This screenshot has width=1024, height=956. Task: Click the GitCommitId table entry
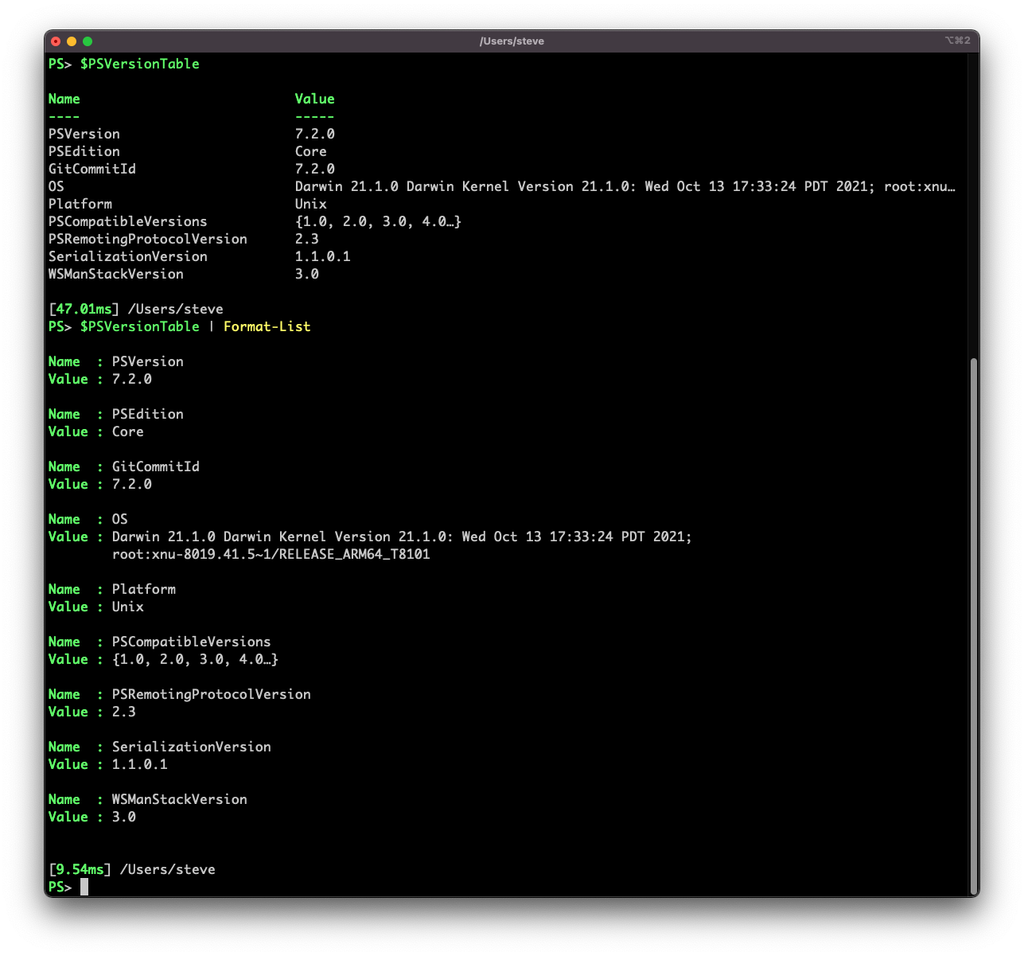(92, 168)
